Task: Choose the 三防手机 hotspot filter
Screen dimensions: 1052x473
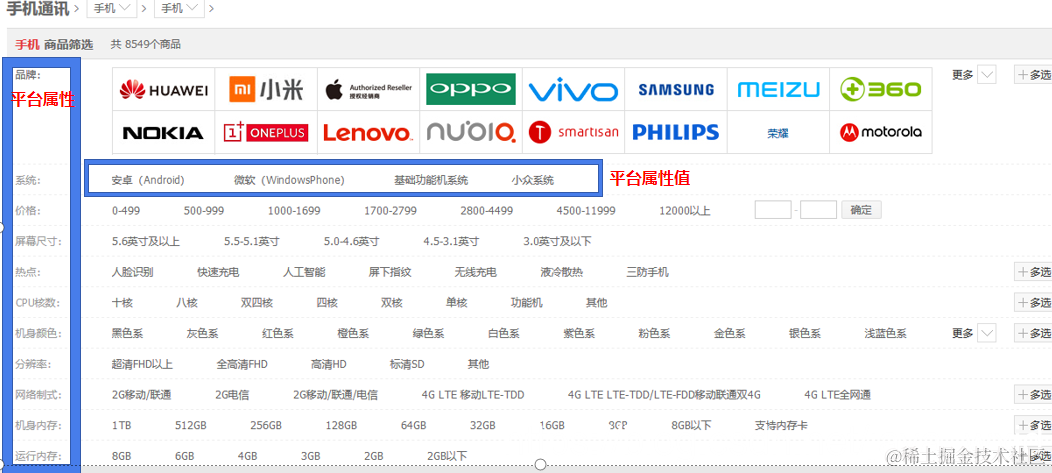Action: coord(647,272)
